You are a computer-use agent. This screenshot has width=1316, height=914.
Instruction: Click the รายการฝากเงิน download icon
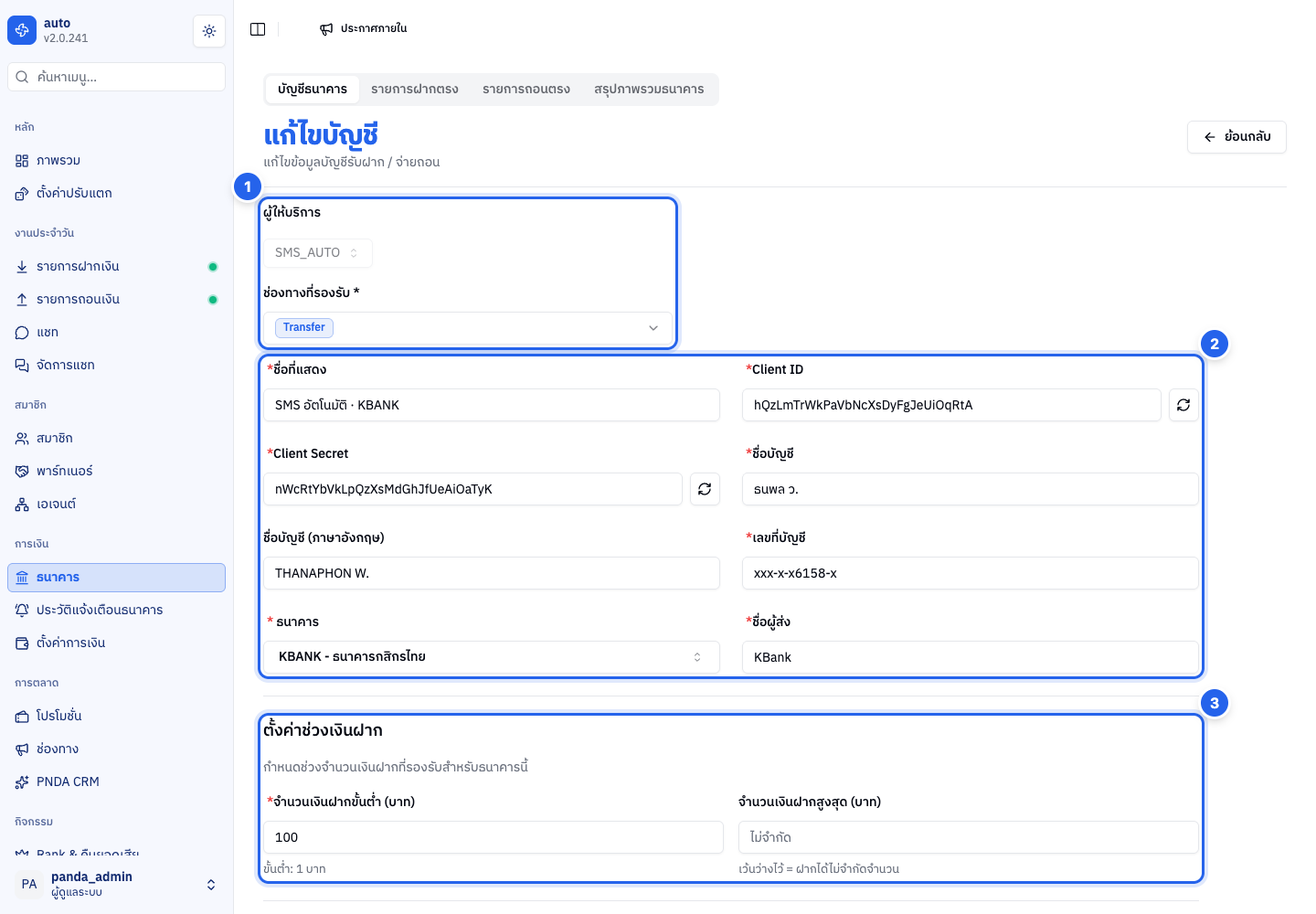point(22,267)
